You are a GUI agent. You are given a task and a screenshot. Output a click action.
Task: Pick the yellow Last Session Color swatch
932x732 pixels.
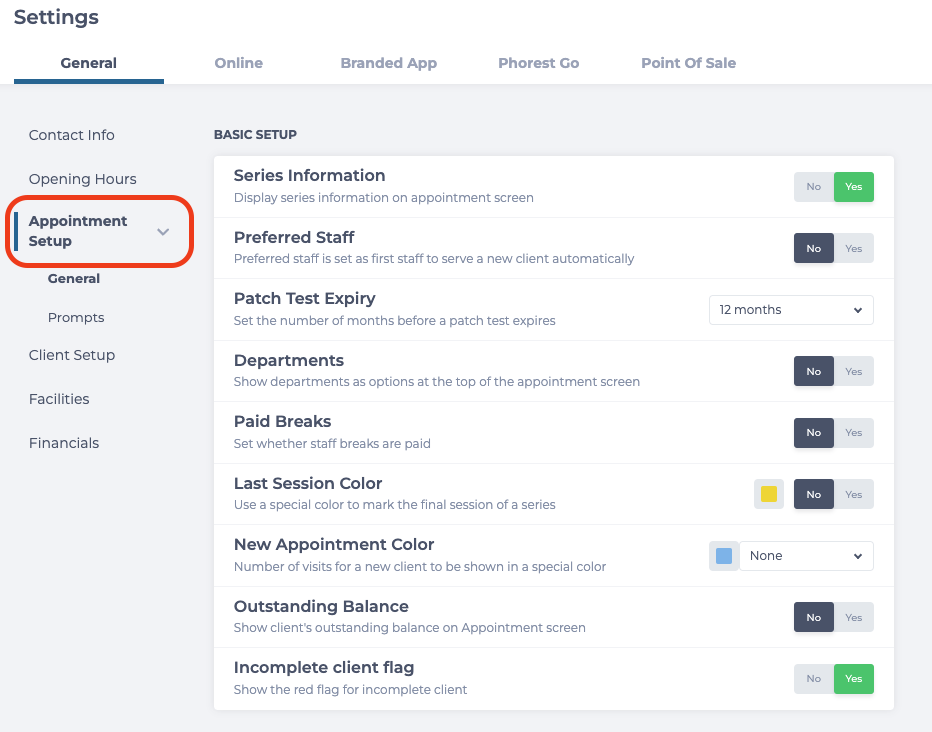pyautogui.click(x=769, y=494)
